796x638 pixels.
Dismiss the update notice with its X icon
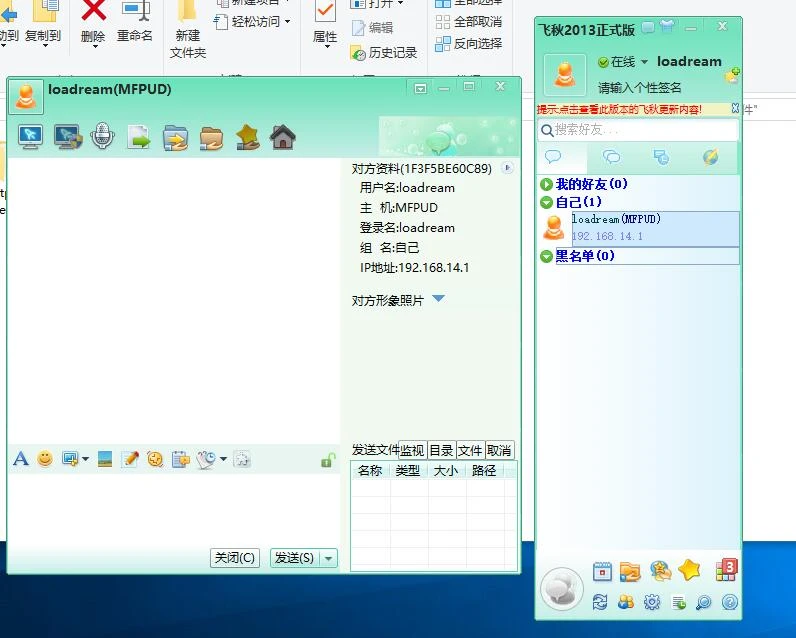(x=735, y=108)
